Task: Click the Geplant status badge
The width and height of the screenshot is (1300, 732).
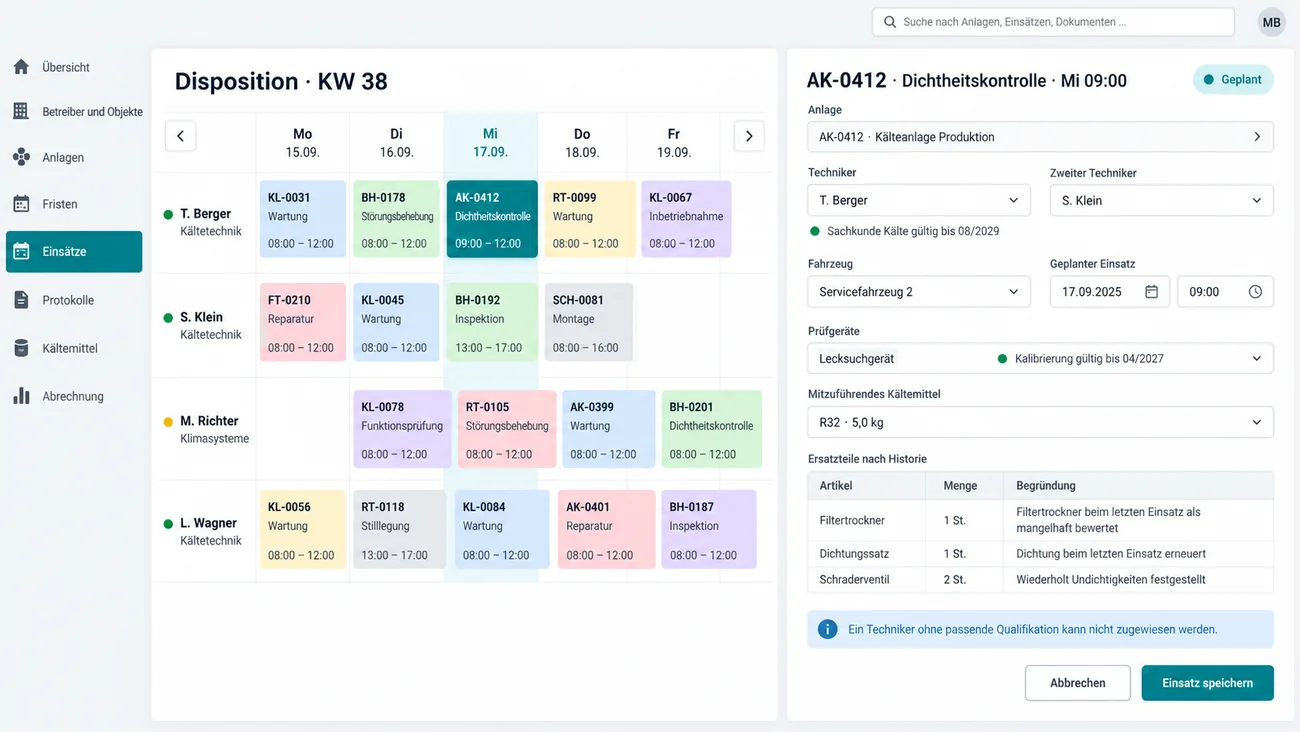Action: [1233, 80]
